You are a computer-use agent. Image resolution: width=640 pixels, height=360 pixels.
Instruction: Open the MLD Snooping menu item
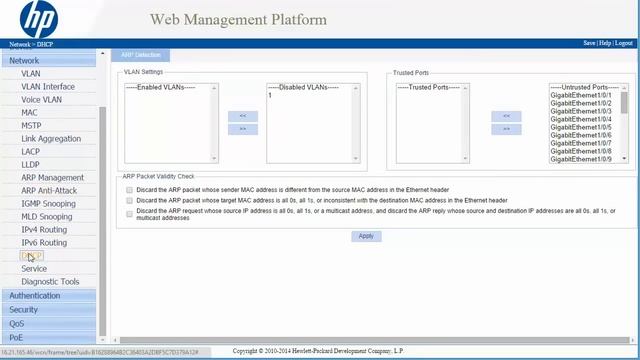pyautogui.click(x=47, y=217)
